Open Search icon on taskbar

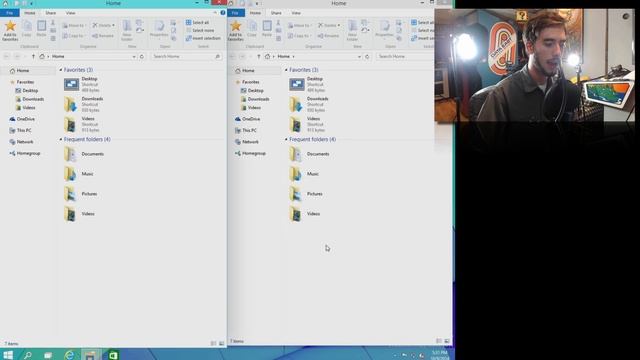click(x=28, y=355)
